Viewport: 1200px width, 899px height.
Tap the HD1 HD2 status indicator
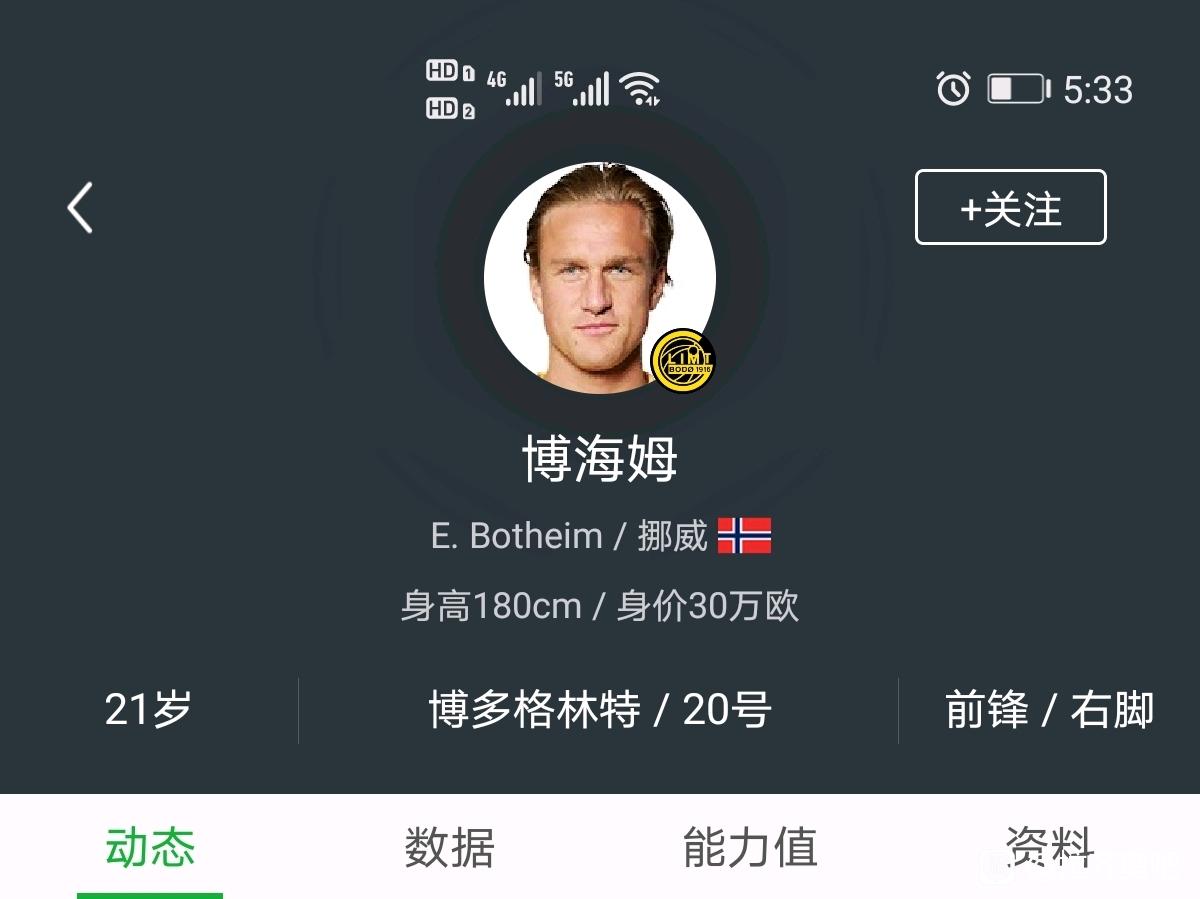pyautogui.click(x=450, y=89)
